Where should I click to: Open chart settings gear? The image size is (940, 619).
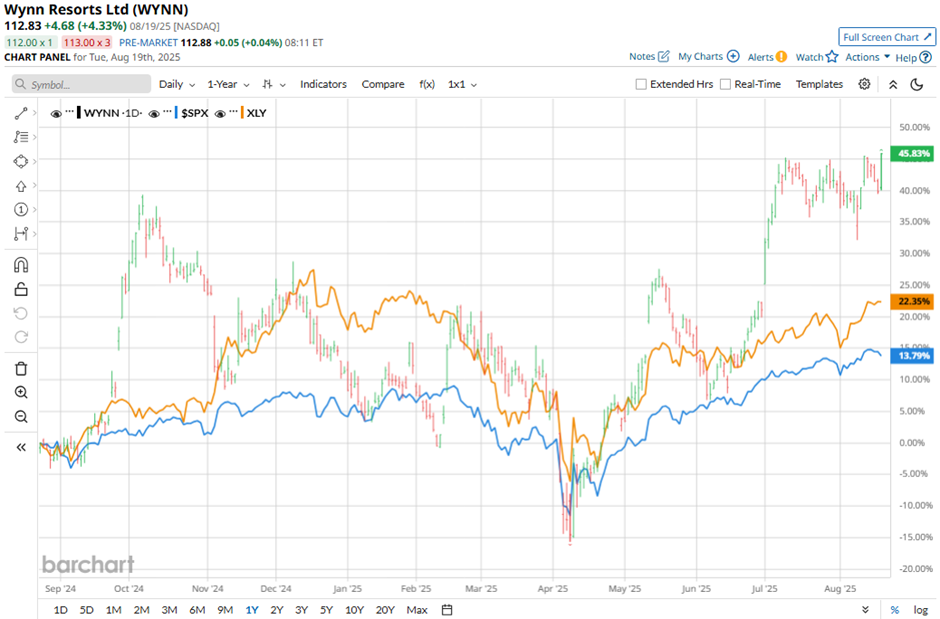click(x=864, y=84)
